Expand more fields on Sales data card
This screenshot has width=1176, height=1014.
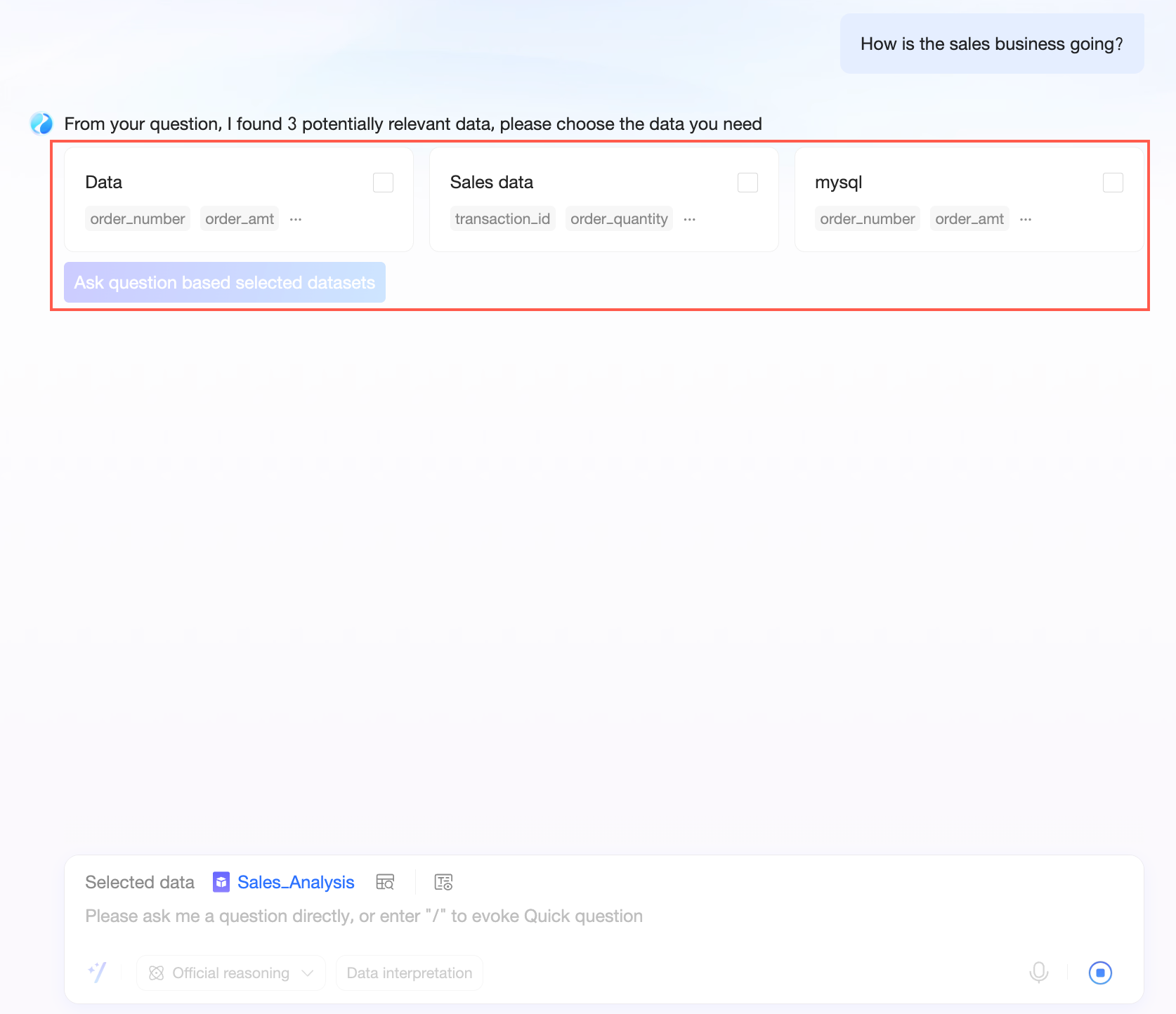689,219
